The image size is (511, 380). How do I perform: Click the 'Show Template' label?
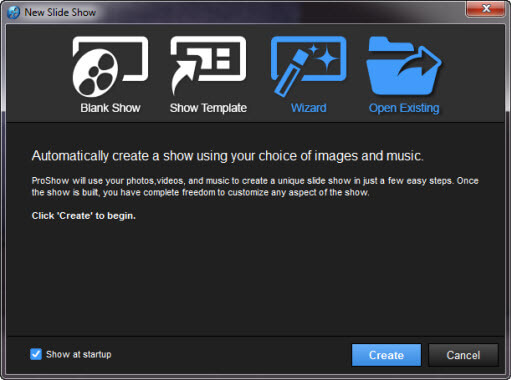[x=208, y=108]
